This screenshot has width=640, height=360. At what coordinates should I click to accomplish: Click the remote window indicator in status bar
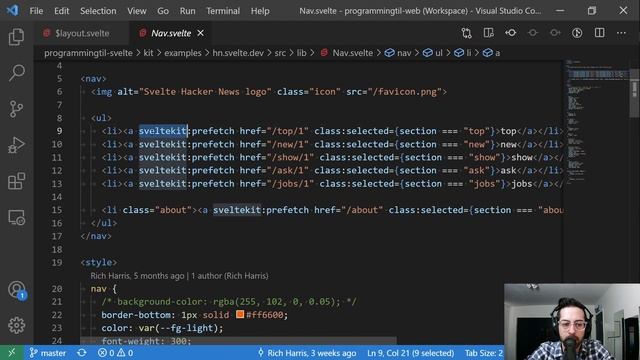coord(11,353)
